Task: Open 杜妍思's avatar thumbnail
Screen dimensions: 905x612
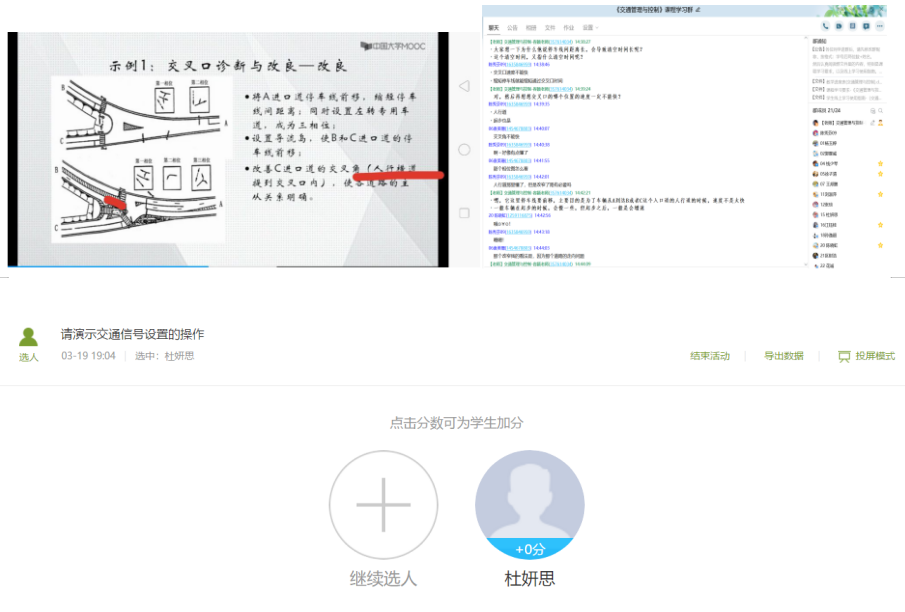Action: pyautogui.click(x=529, y=498)
